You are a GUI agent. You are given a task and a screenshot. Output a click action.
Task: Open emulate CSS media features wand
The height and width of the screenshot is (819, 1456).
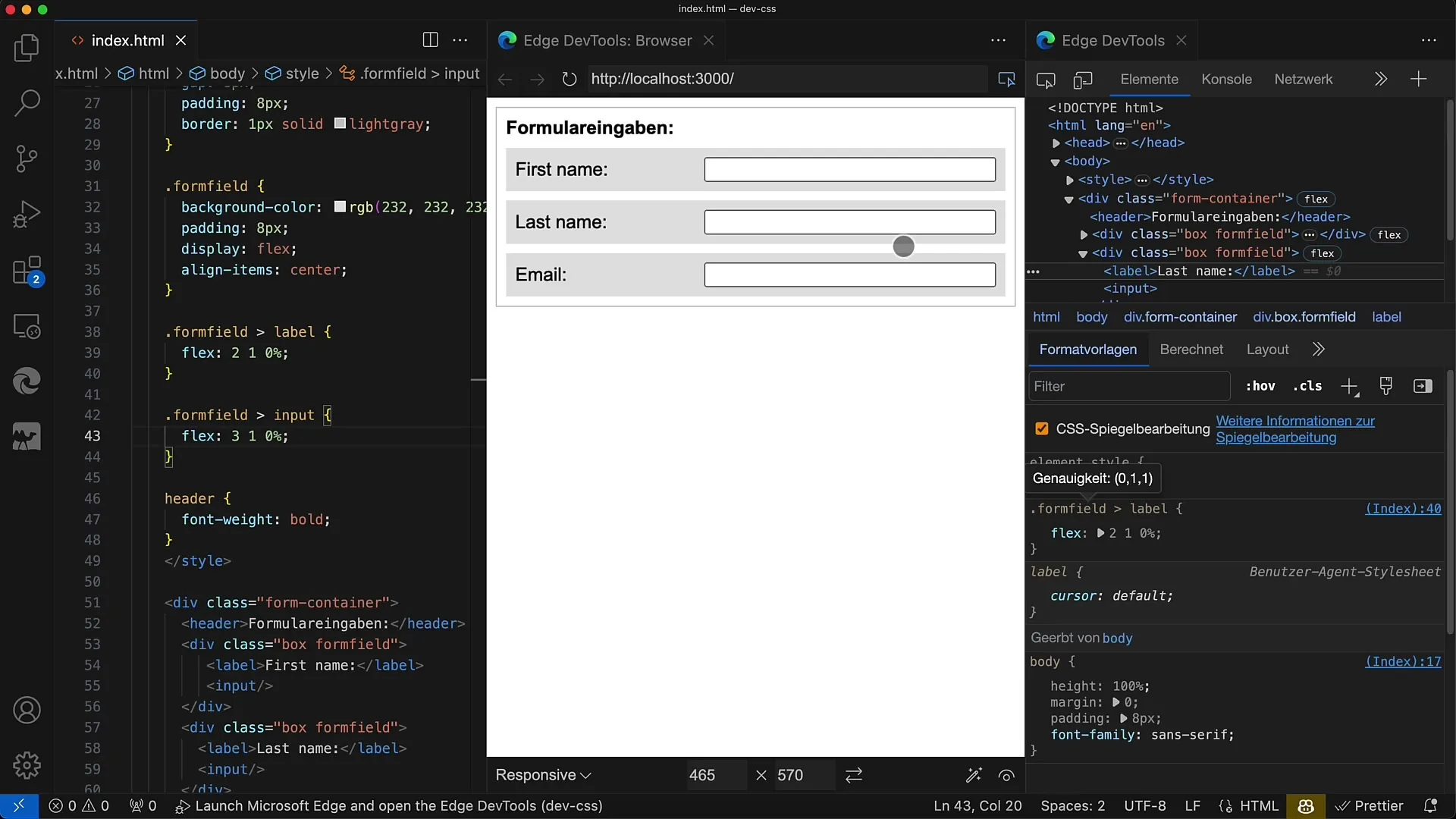(974, 775)
